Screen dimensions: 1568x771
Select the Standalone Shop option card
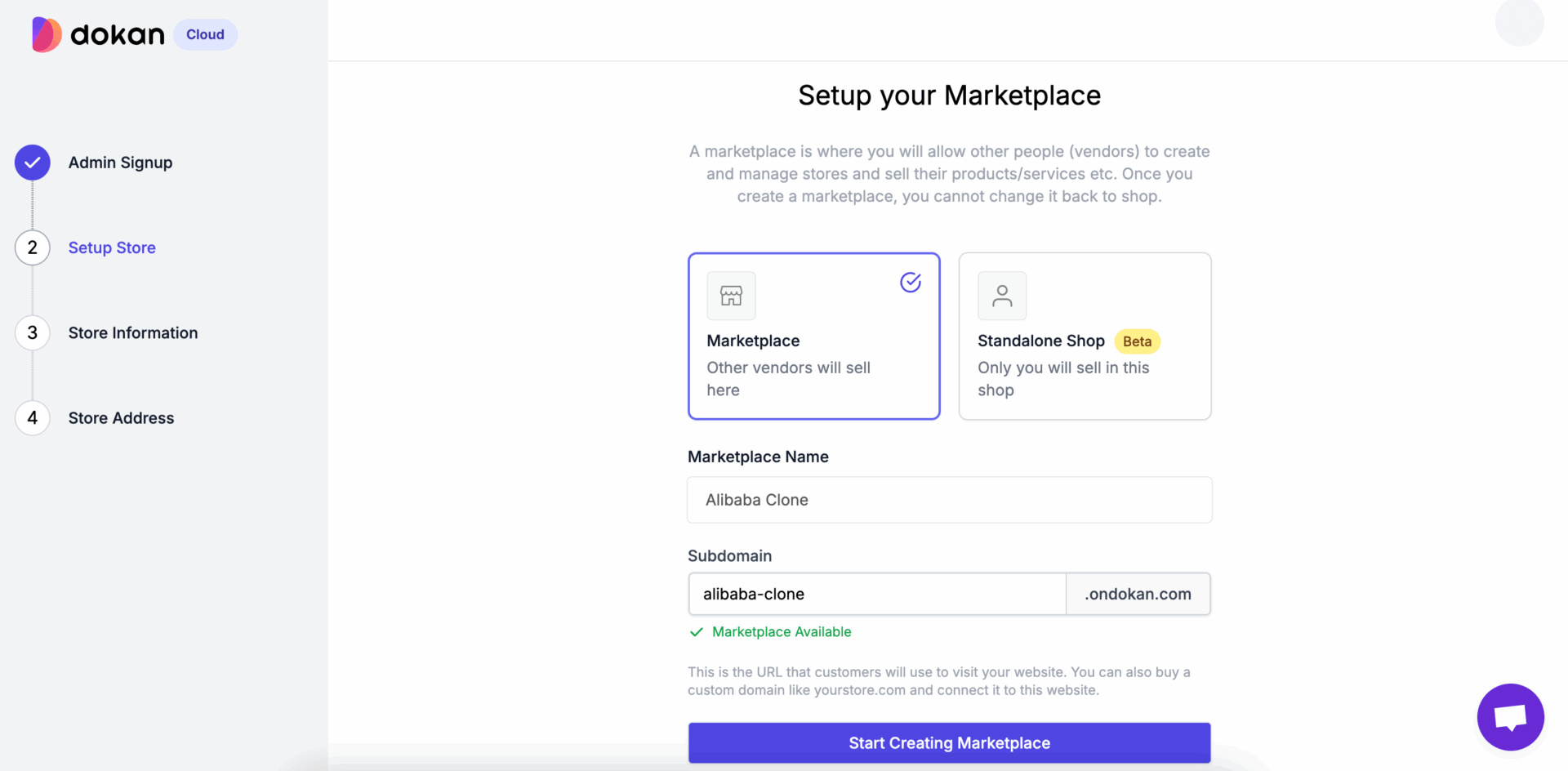1085,336
